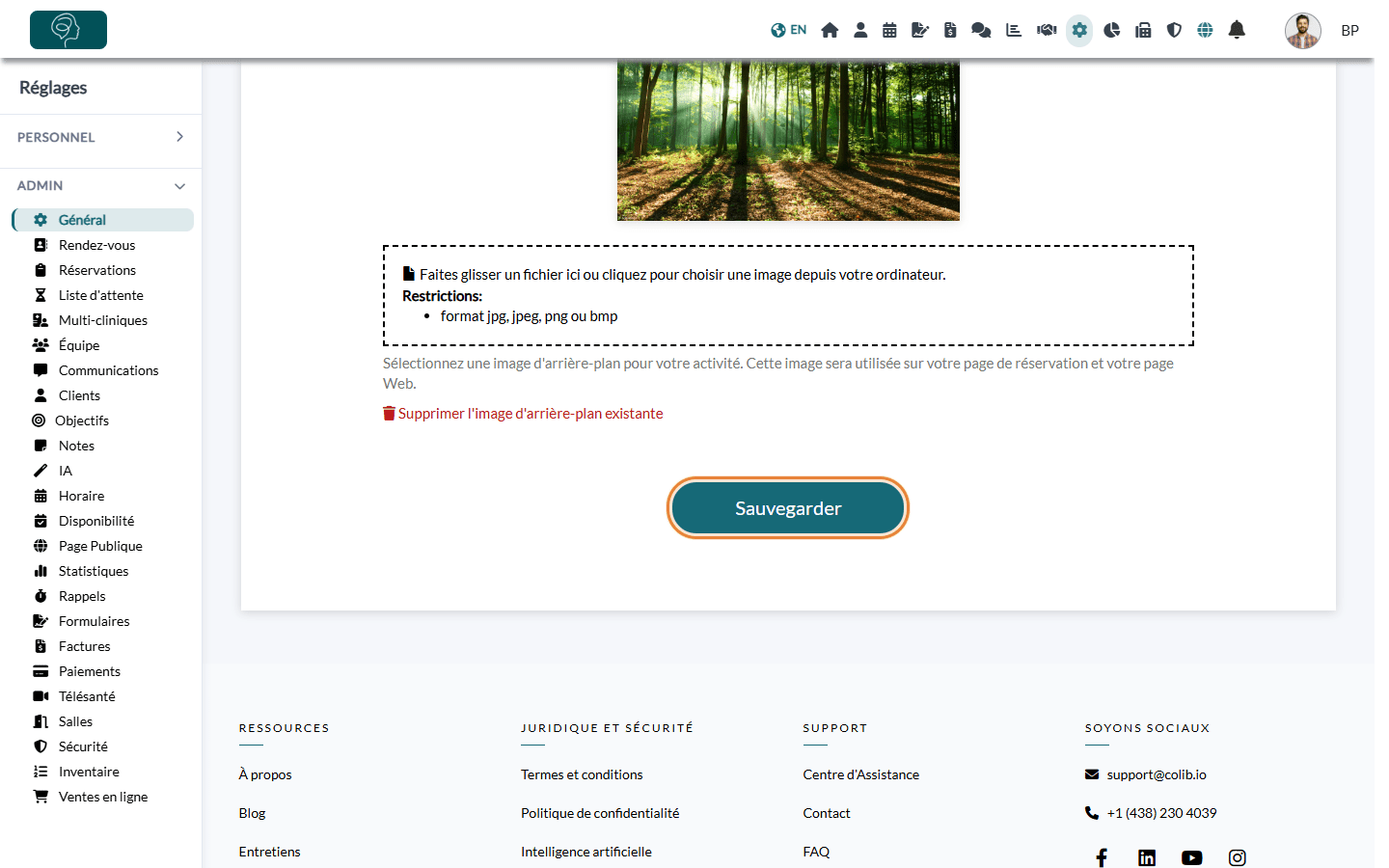Image resolution: width=1389 pixels, height=868 pixels.
Task: Open Télésanté settings
Action: (x=87, y=696)
